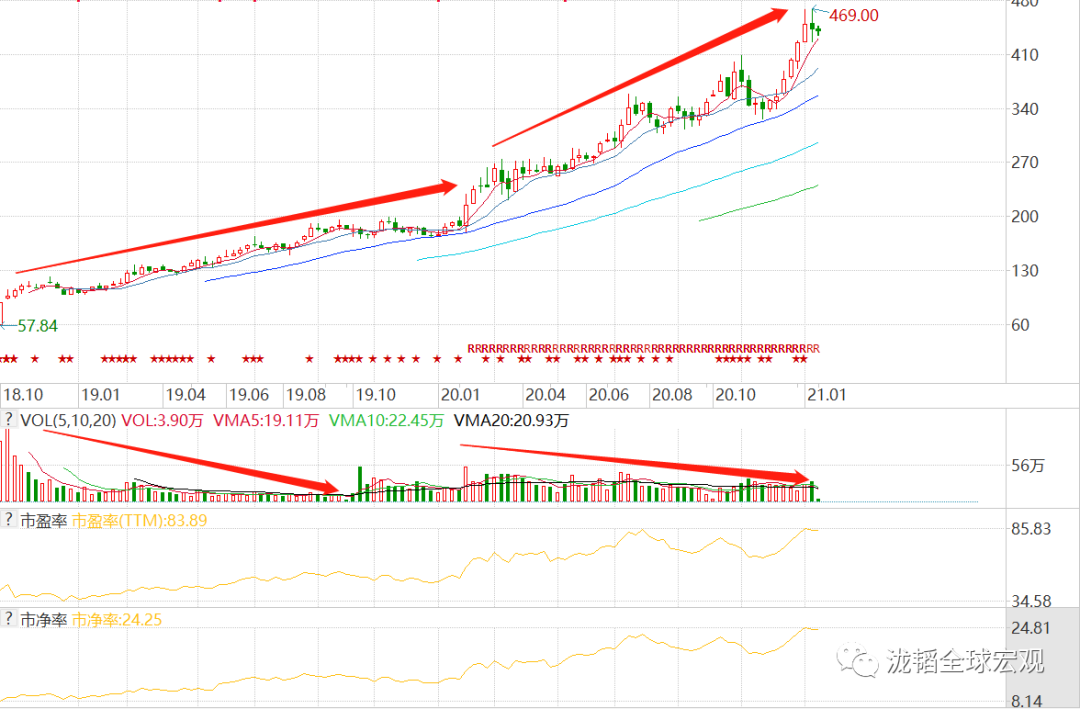Open the 市净率 indicator name selector
The image size is (1080, 709).
(x=43, y=620)
